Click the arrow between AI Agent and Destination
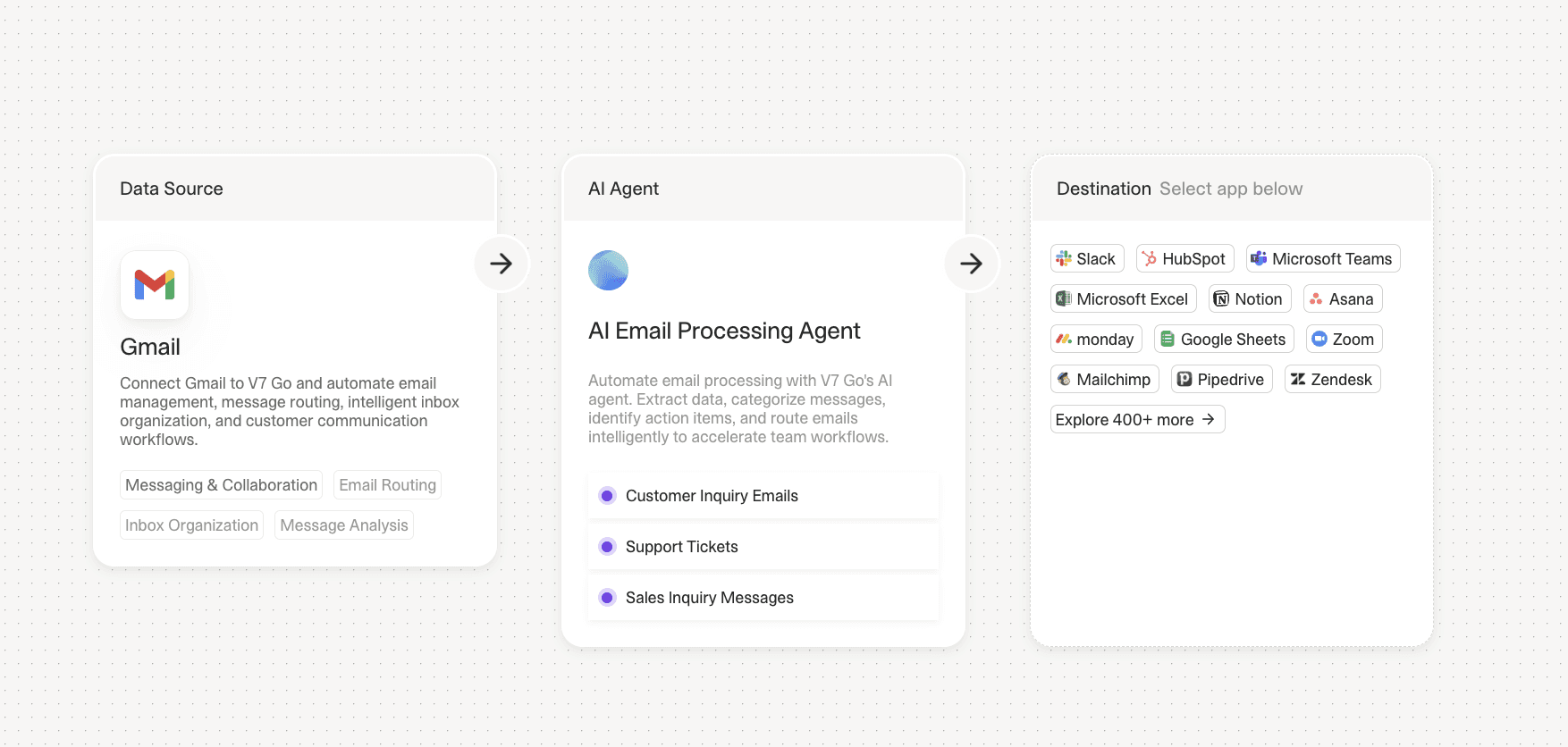Image resolution: width=1568 pixels, height=747 pixels. (x=972, y=264)
